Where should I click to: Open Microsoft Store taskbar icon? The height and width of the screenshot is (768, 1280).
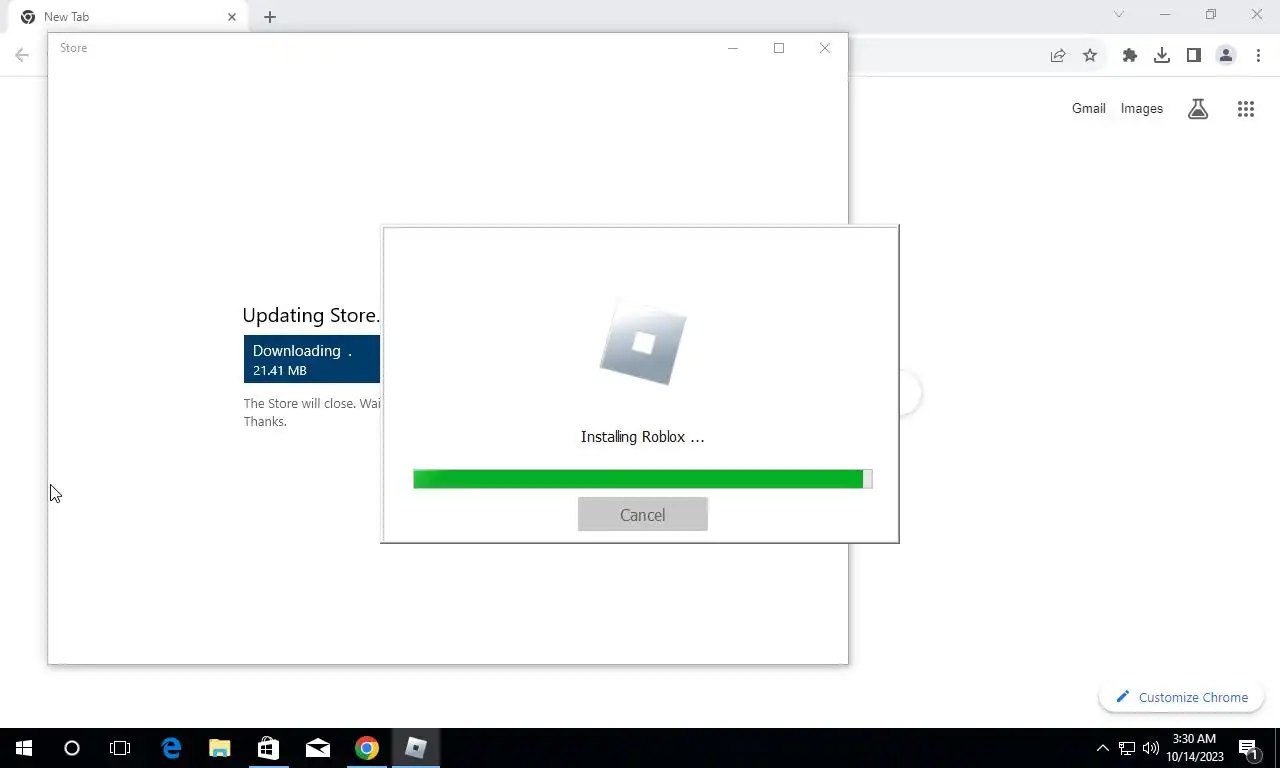[268, 748]
